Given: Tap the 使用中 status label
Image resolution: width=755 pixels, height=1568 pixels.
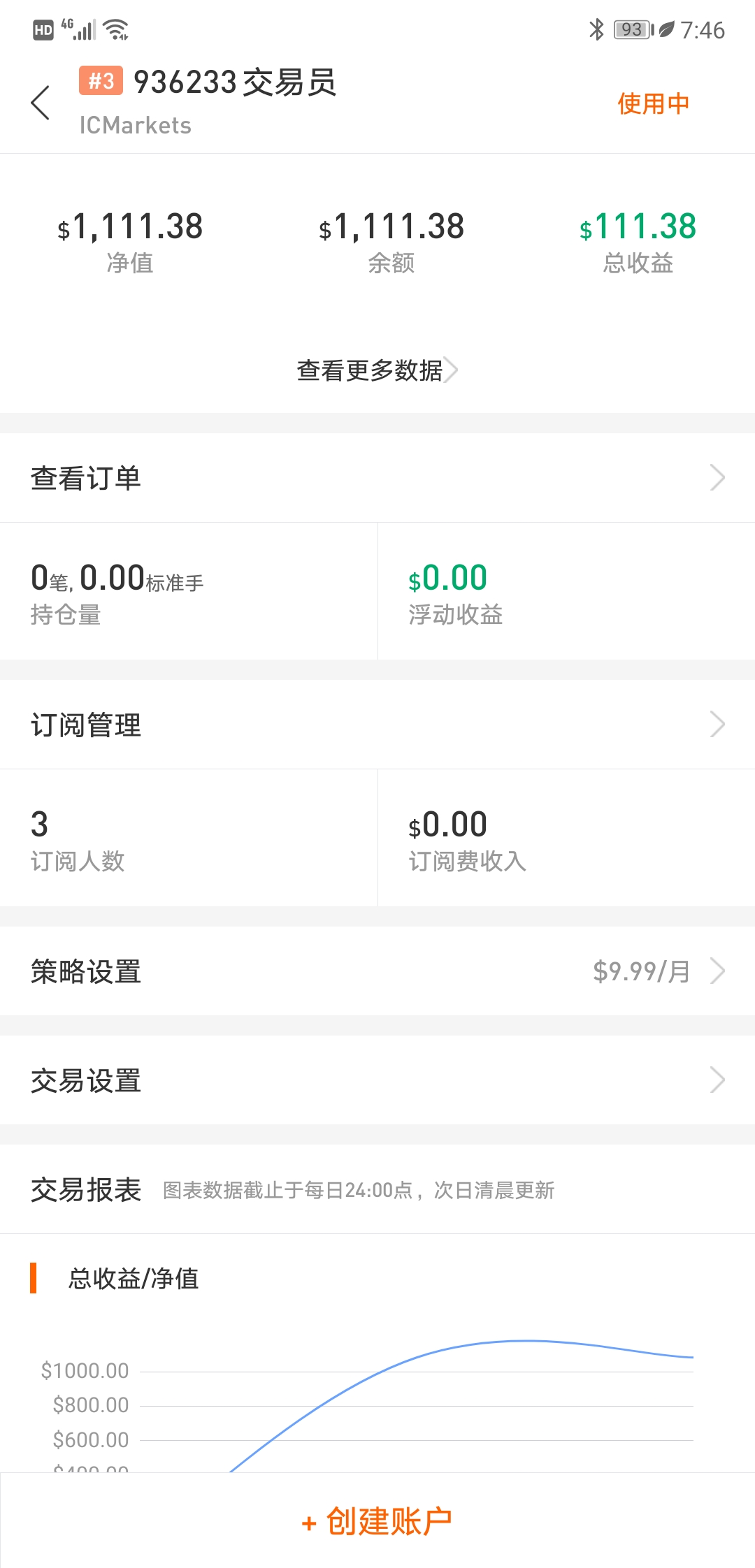Looking at the screenshot, I should click(653, 103).
